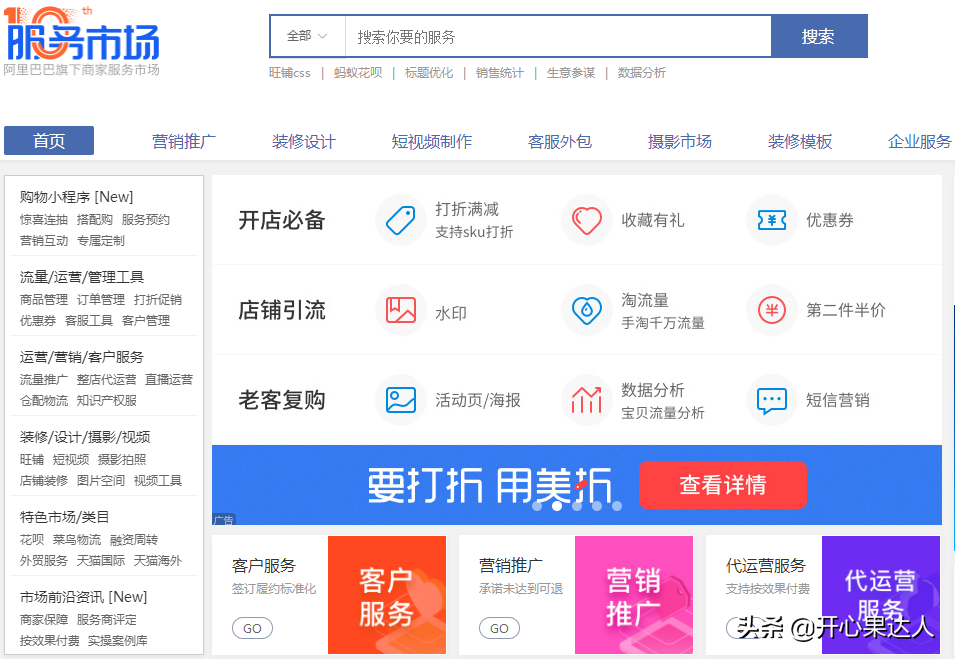Screen dimensions: 955x659
Task: Open the 生意参谋 hot search link
Action: point(571,73)
